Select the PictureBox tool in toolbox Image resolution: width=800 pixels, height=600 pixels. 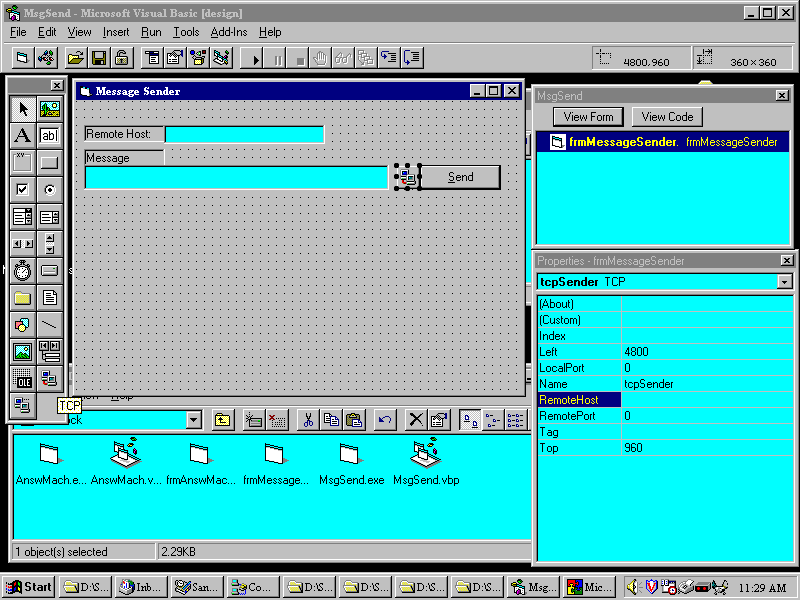[49, 109]
